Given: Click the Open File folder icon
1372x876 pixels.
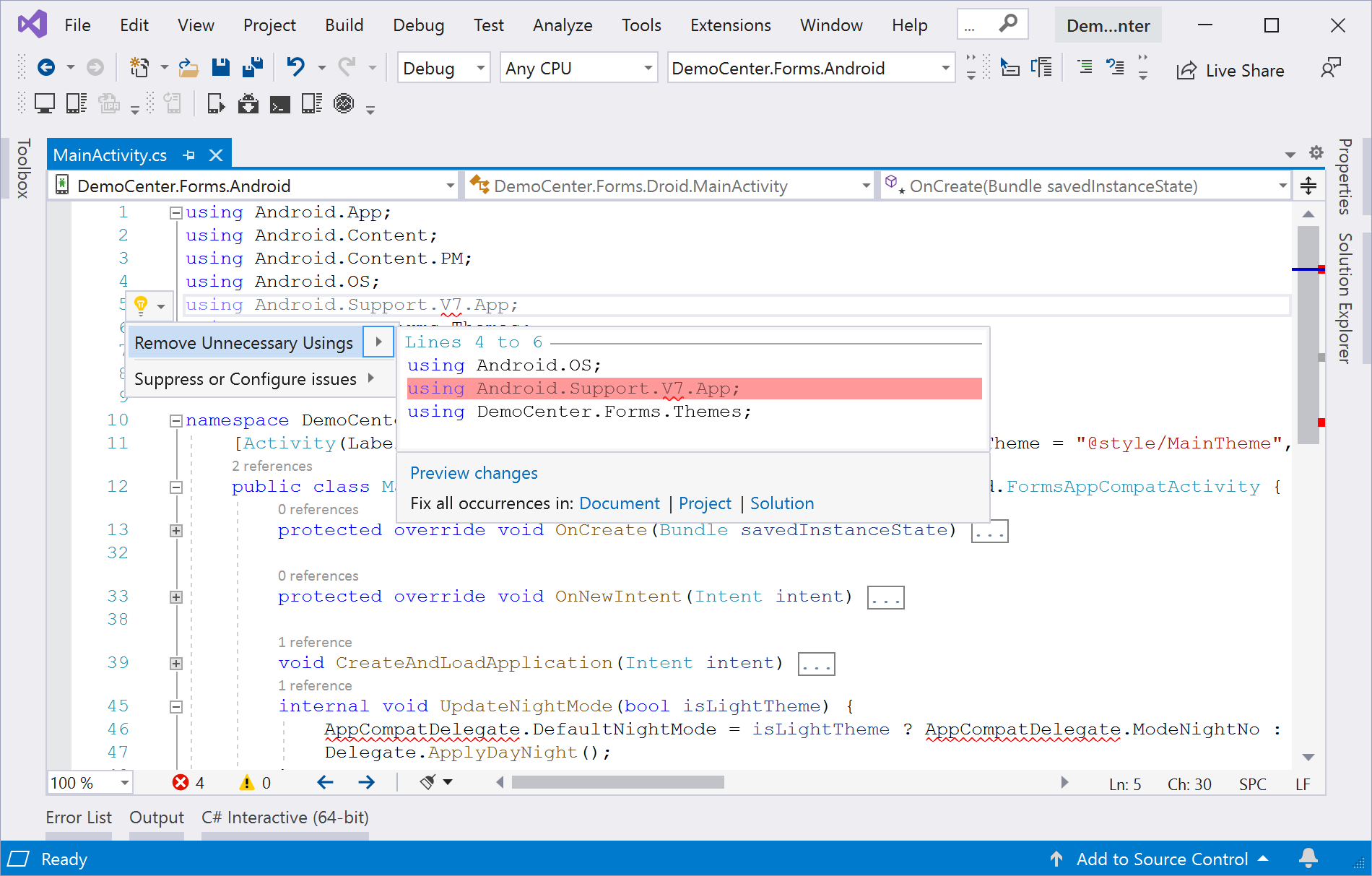Looking at the screenshot, I should [x=188, y=68].
